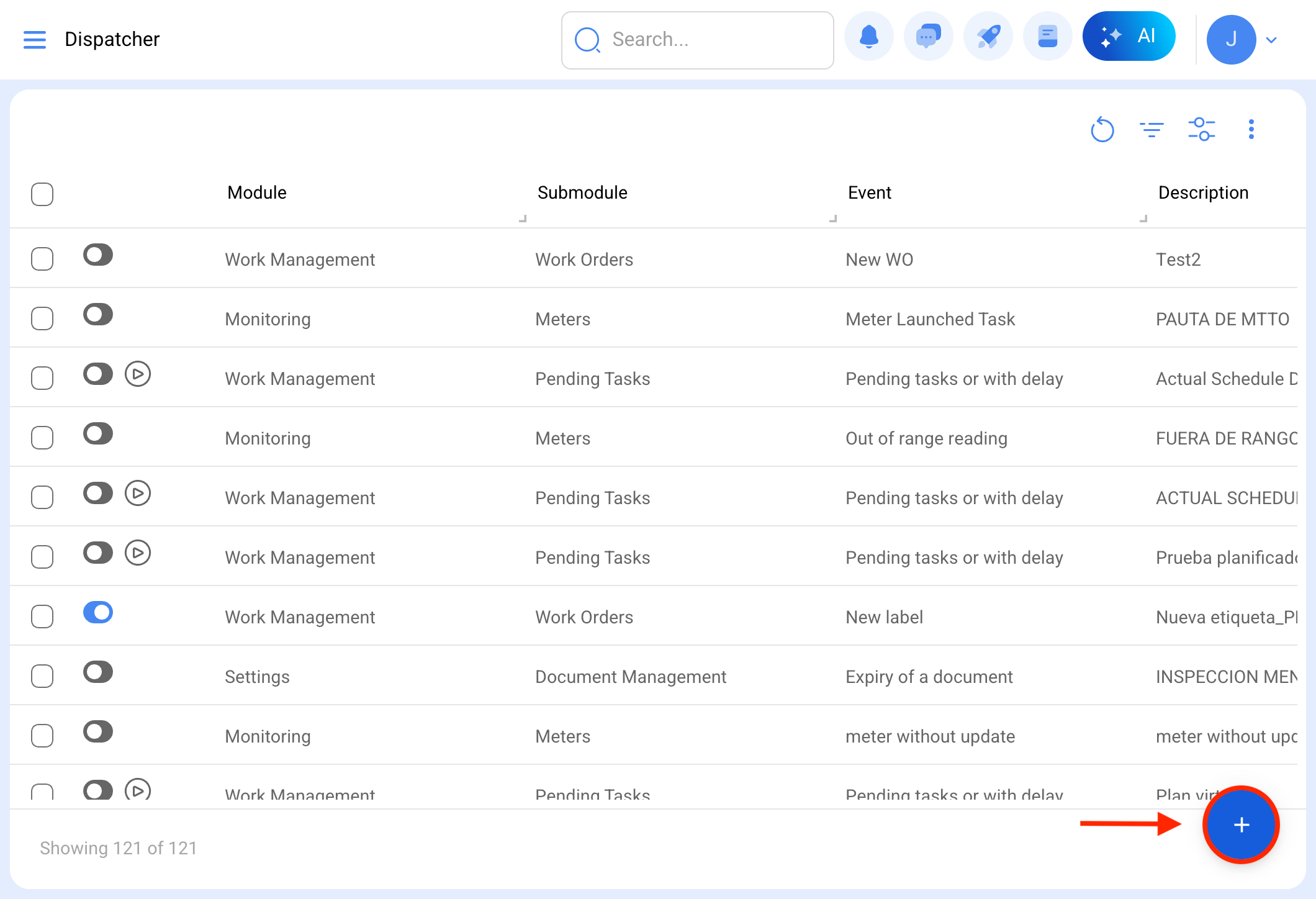Screen dimensions: 1316x899
Task: Open the J user avatar
Action: pos(1232,40)
